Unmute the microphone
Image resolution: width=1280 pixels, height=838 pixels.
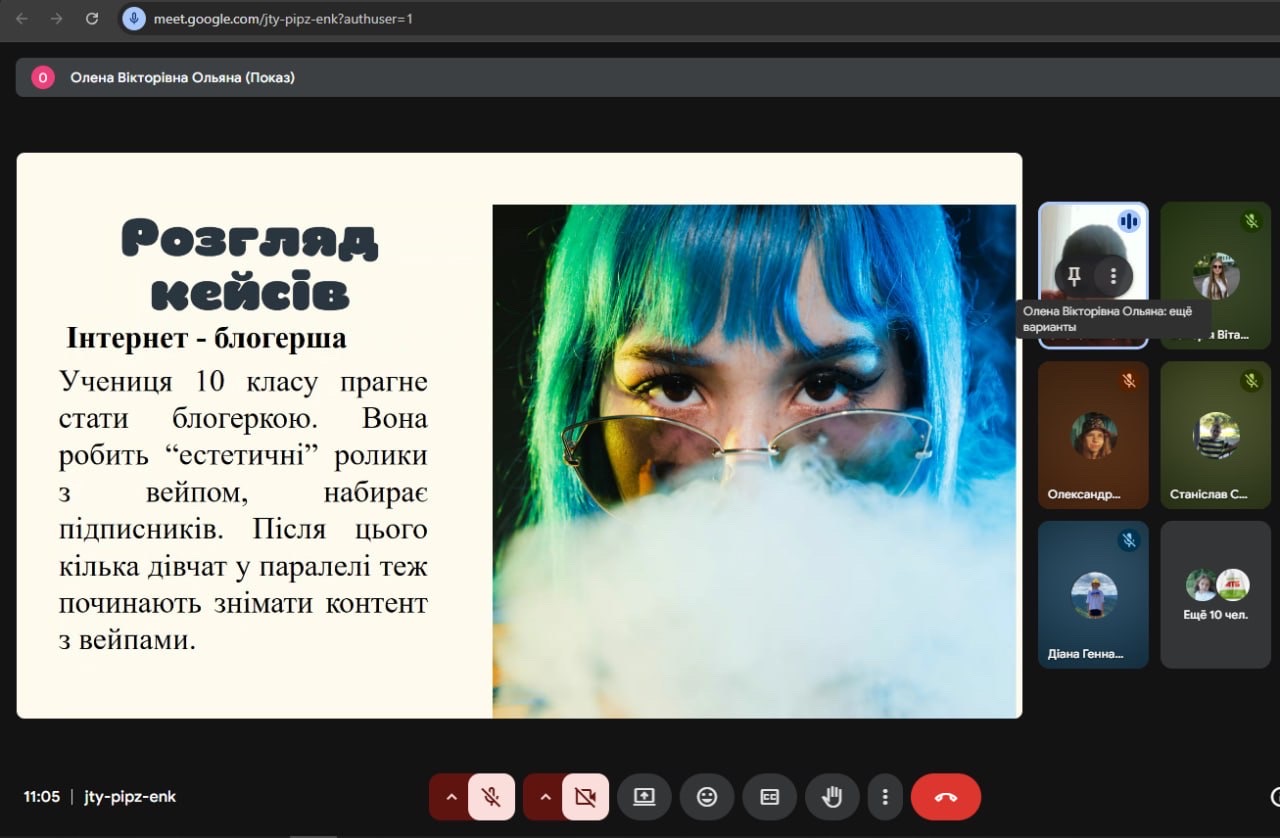[491, 797]
